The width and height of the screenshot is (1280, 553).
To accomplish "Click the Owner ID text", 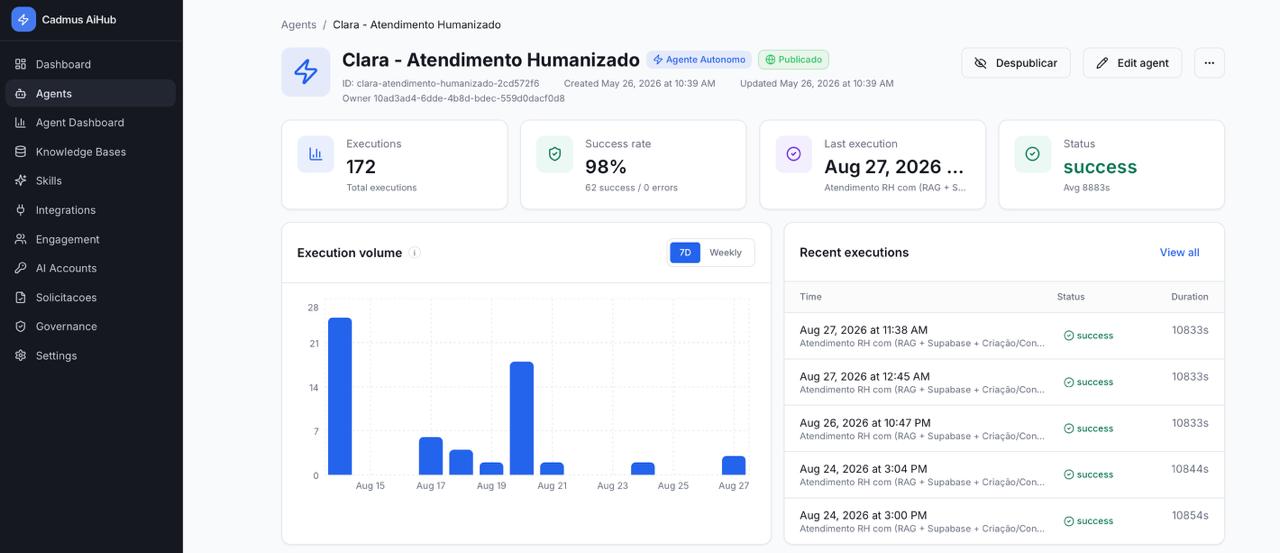I will (453, 98).
